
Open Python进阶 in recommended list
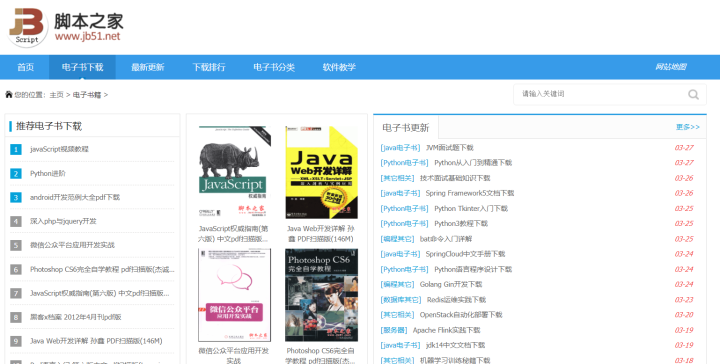pos(48,174)
